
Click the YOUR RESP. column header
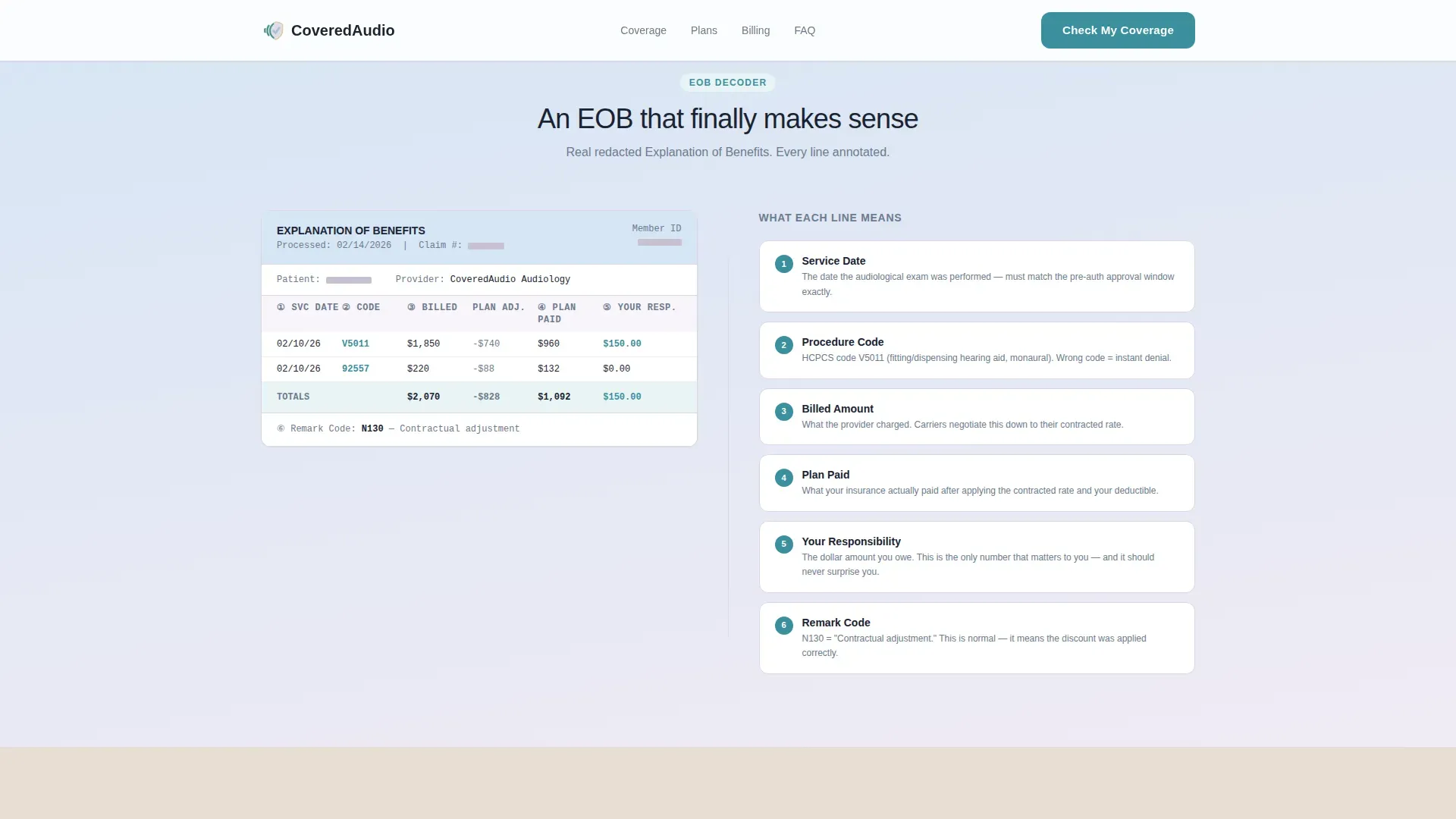(639, 307)
